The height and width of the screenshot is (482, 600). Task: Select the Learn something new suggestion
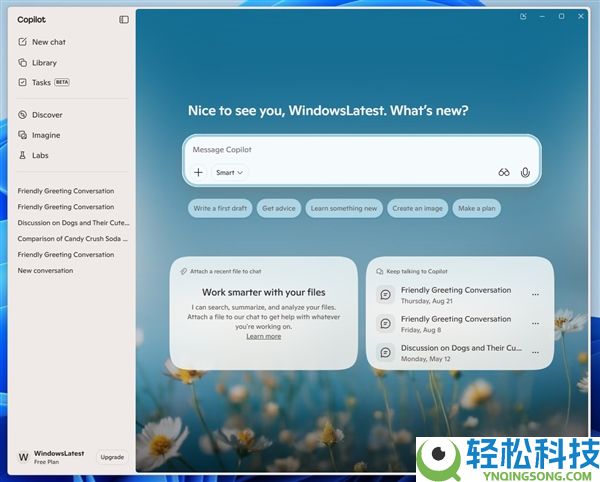[344, 208]
